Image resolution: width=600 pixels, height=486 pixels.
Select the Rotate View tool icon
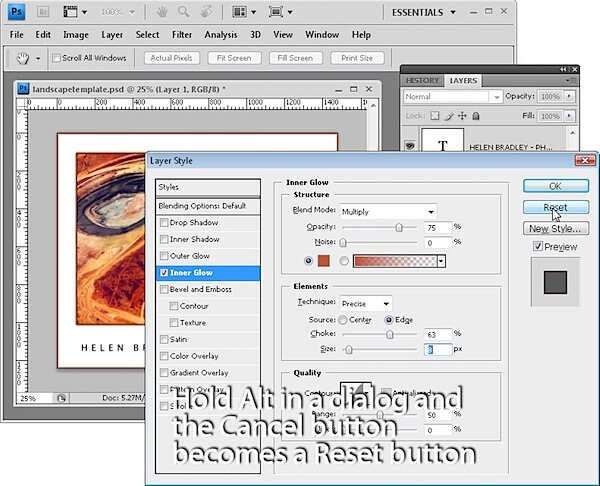click(x=206, y=12)
